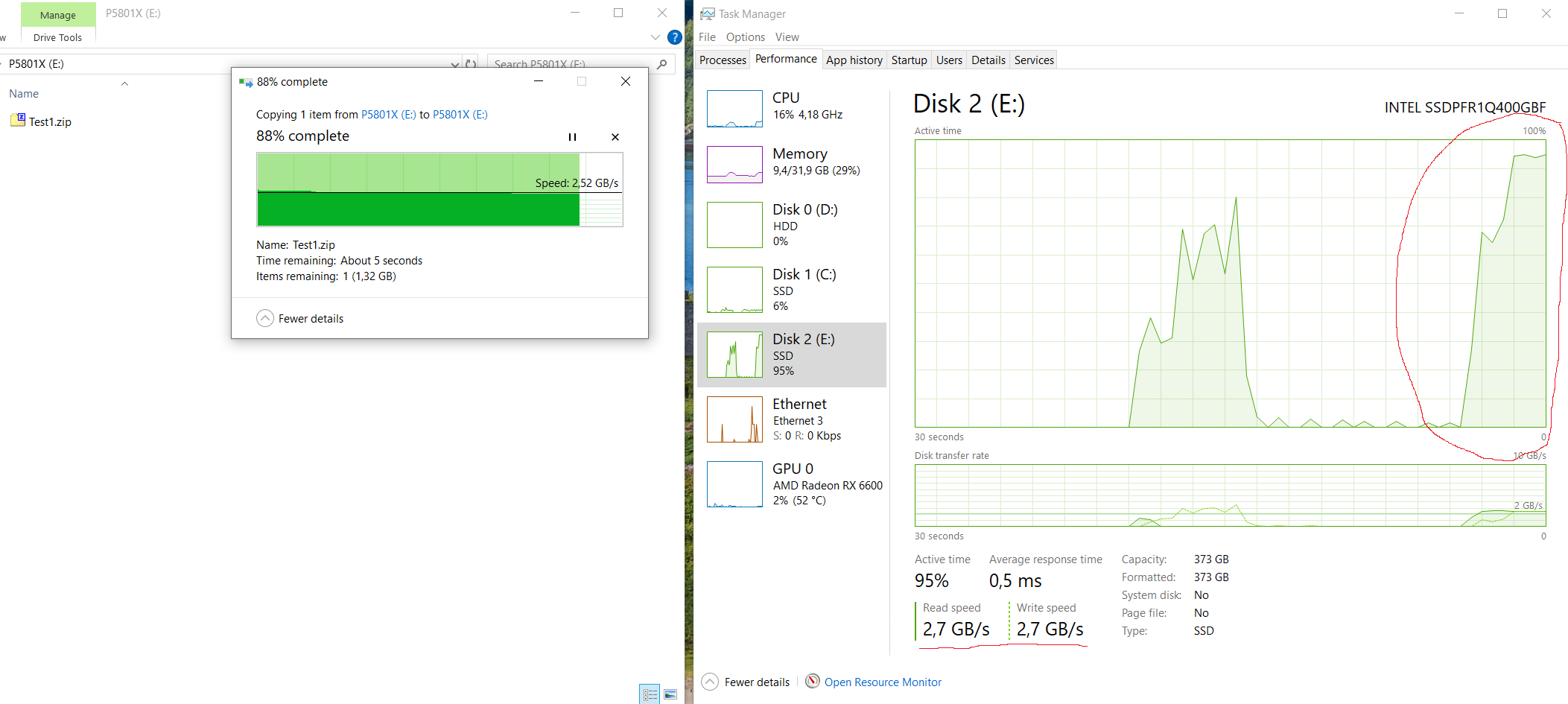Switch to the details view layout icon
Screen dimensions: 1568x704
click(650, 694)
